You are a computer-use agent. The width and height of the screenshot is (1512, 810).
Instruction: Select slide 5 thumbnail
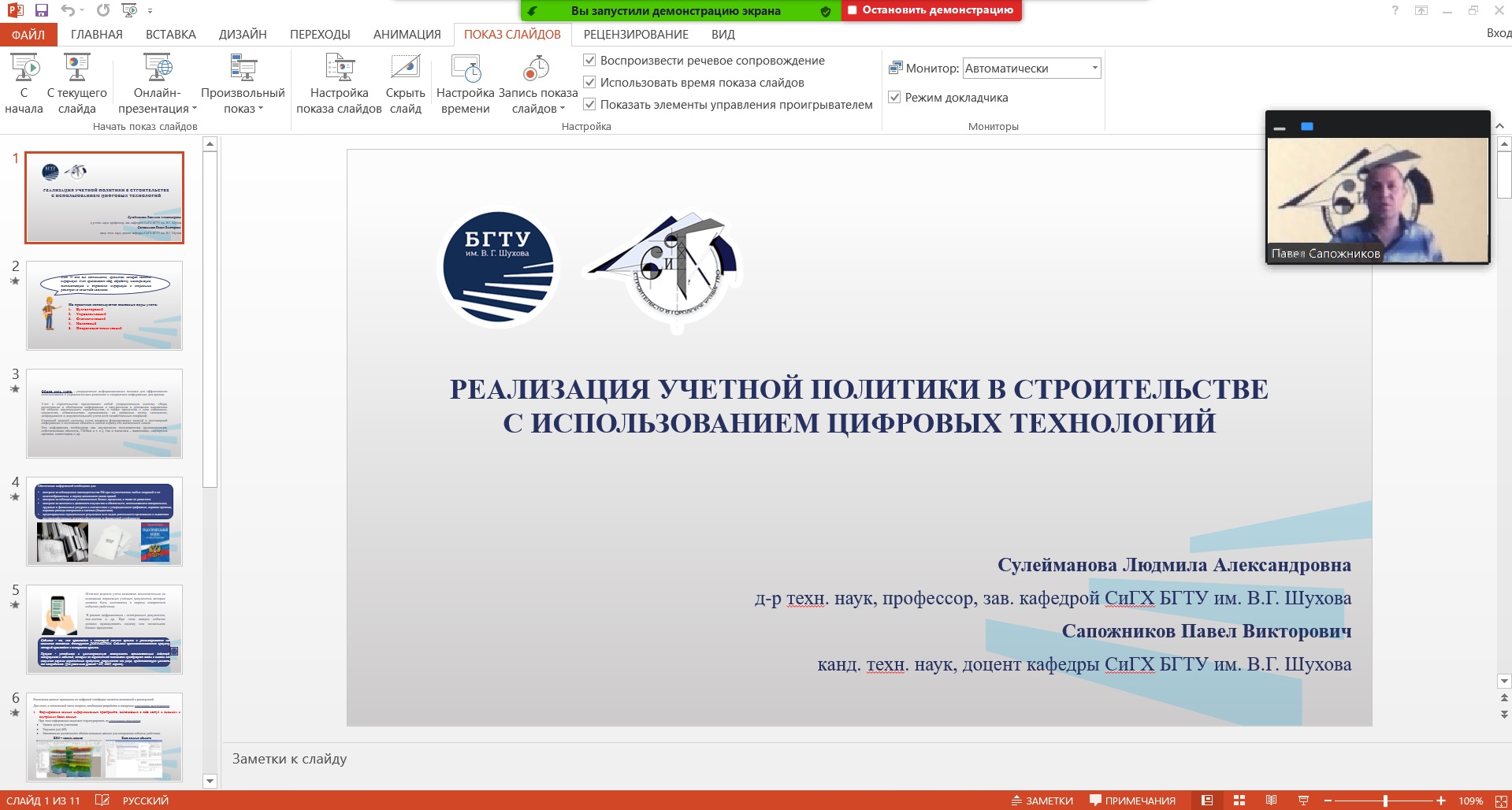(105, 630)
